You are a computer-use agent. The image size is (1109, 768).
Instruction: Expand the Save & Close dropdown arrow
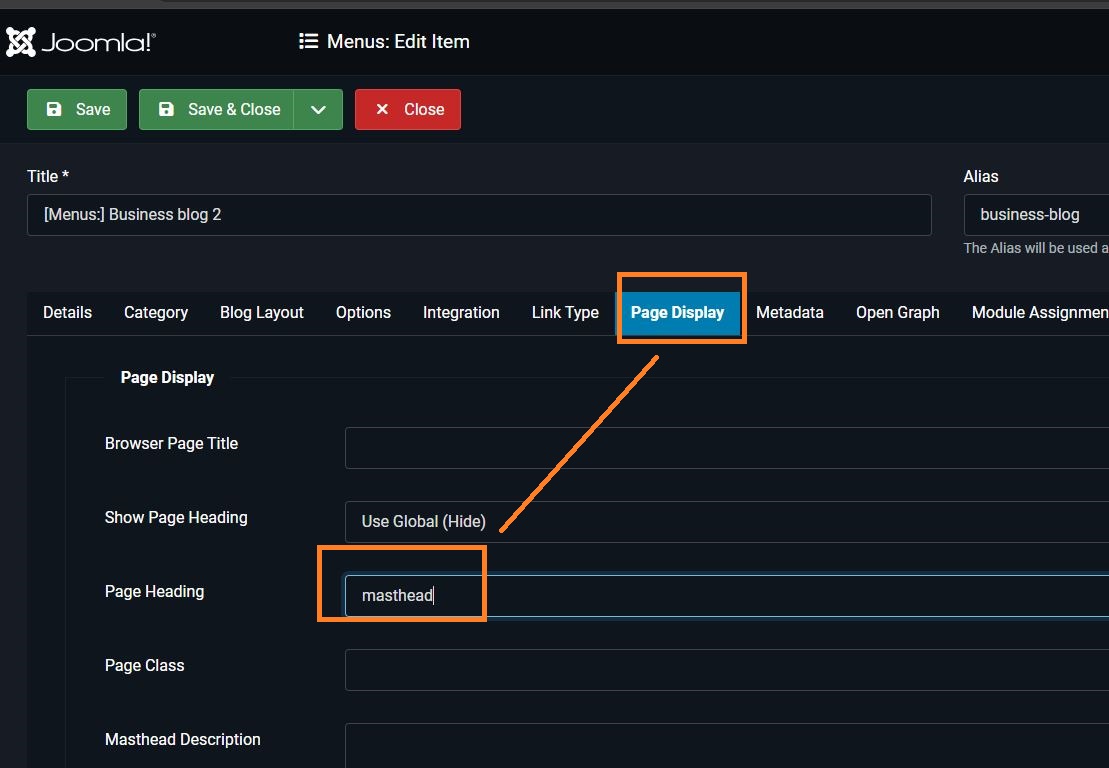[318, 110]
